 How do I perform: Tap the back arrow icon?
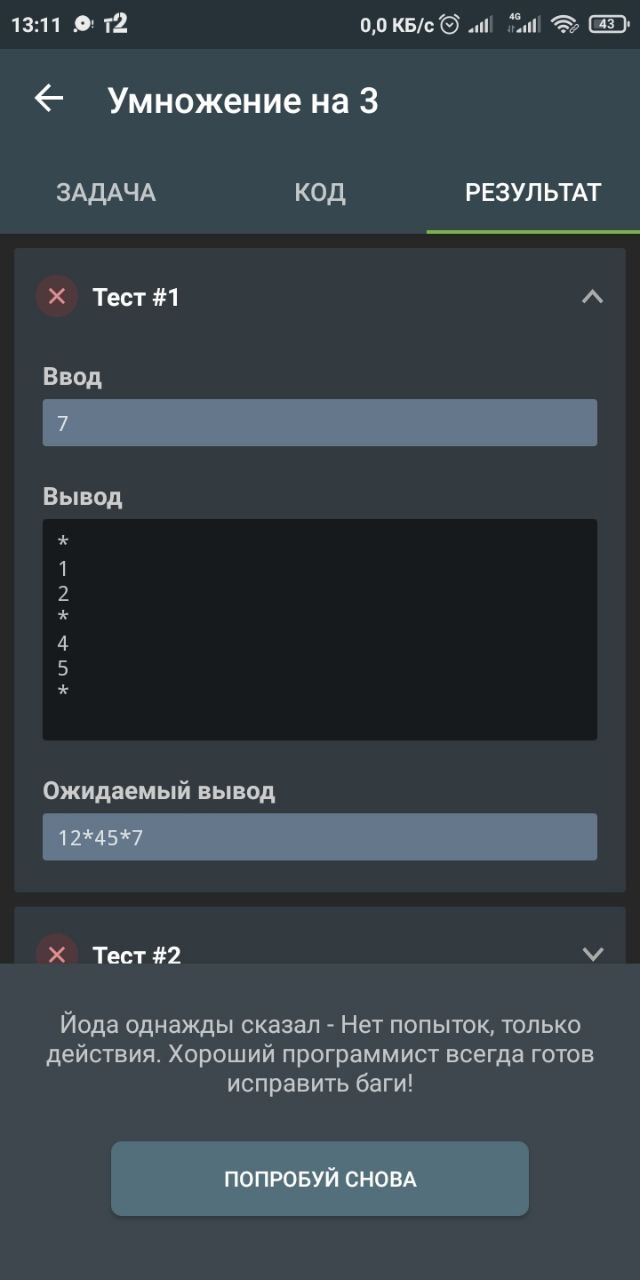point(49,98)
